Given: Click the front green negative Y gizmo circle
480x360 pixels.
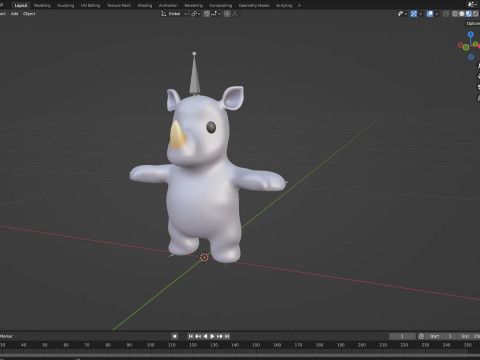Looking at the screenshot, I should tap(466, 47).
